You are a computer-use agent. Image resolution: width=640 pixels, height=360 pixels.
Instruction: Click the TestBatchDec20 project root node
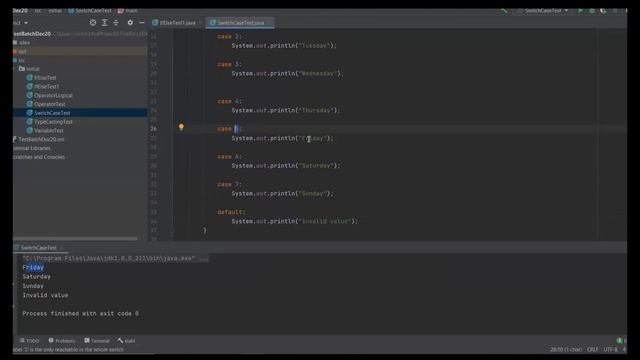(32, 34)
